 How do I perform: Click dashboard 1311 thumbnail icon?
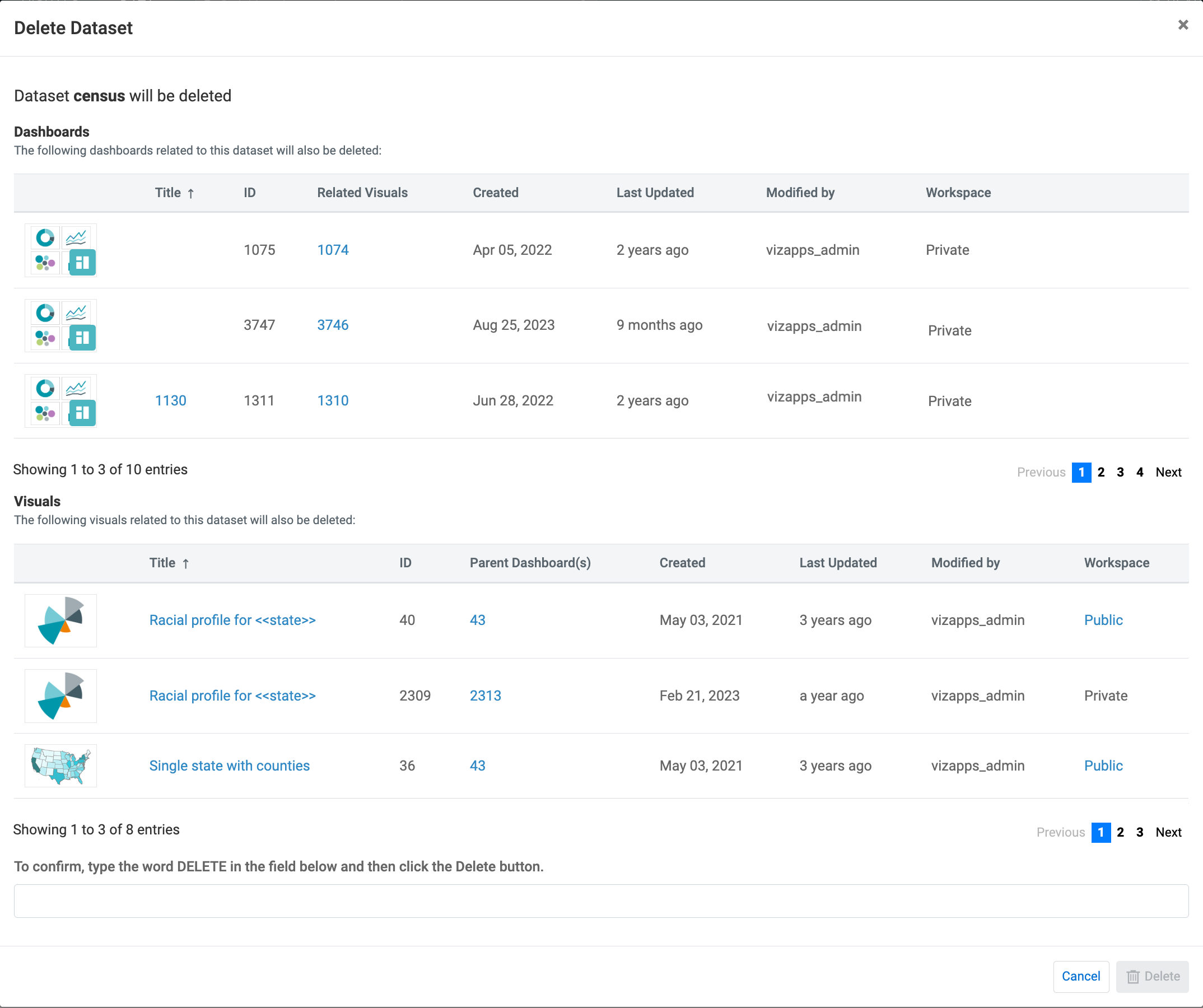(60, 401)
